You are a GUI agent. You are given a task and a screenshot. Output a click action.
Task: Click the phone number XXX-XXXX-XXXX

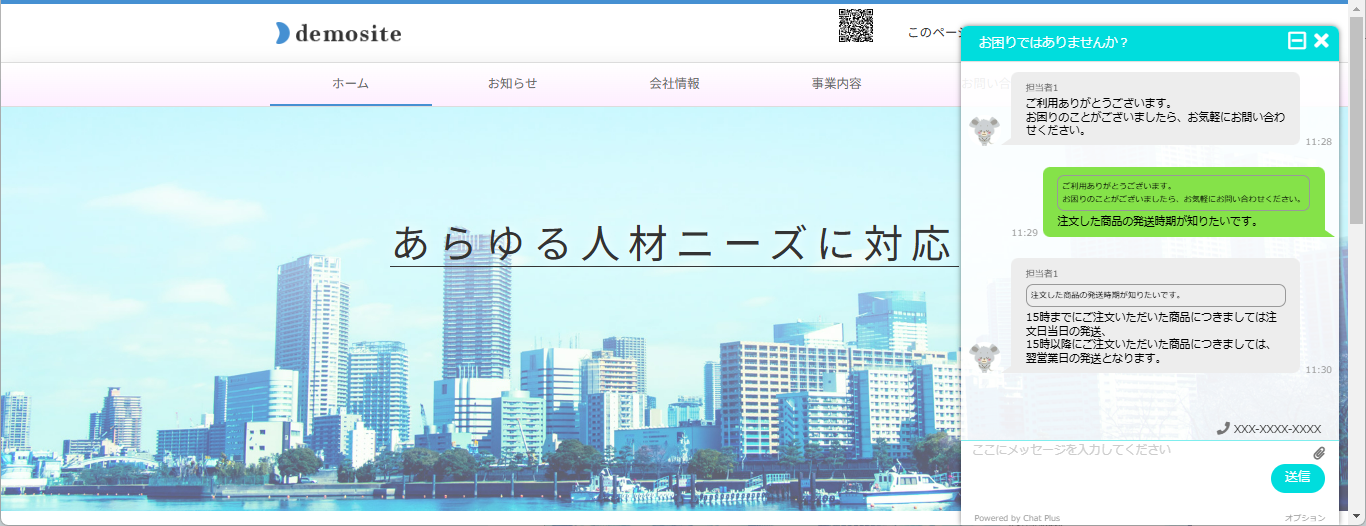1277,429
